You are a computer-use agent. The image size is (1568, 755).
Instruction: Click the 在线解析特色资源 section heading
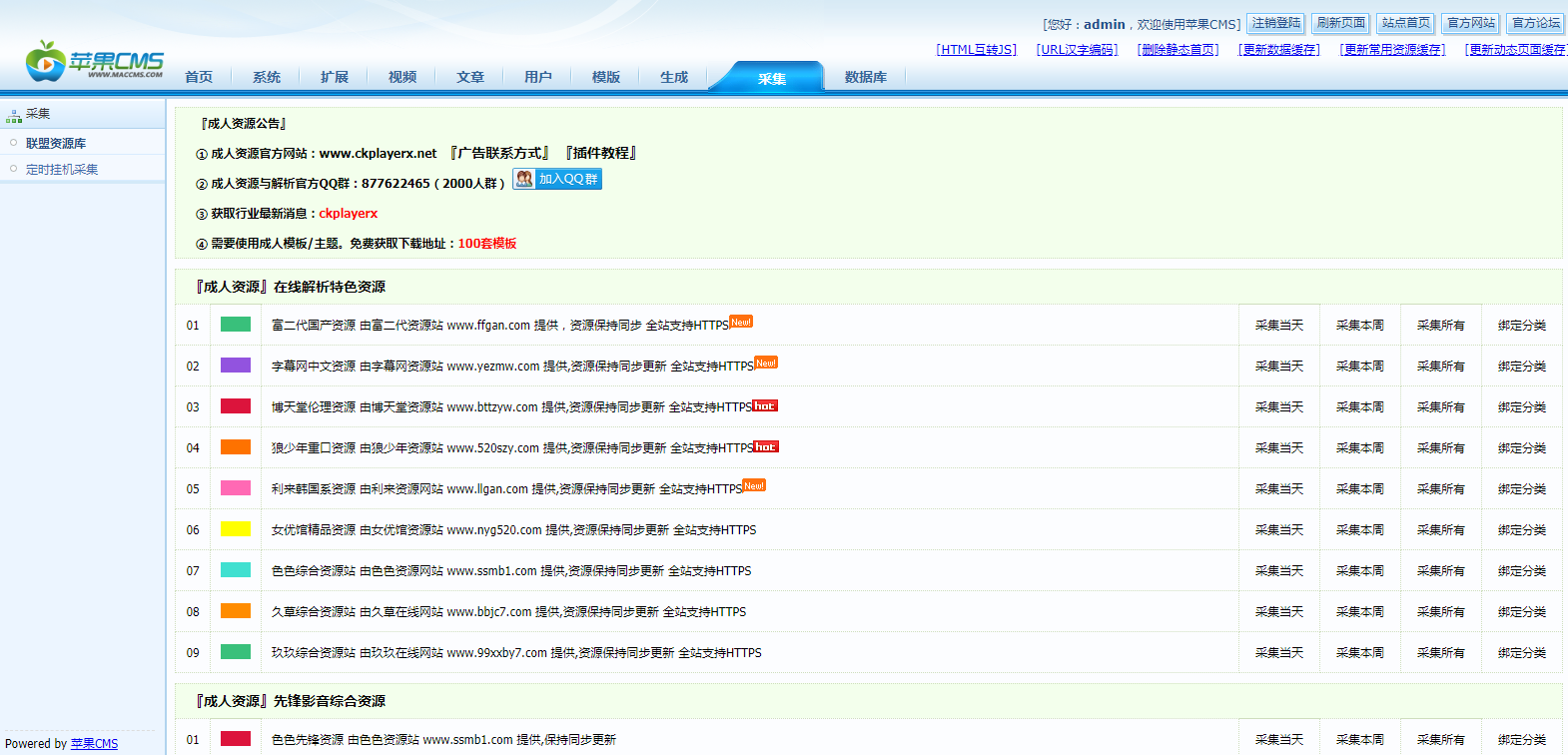[291, 287]
